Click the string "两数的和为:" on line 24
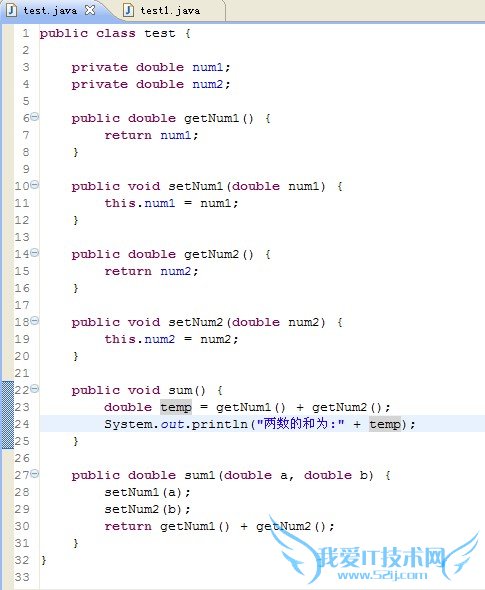Viewport: 485px width, 590px height. 300,424
